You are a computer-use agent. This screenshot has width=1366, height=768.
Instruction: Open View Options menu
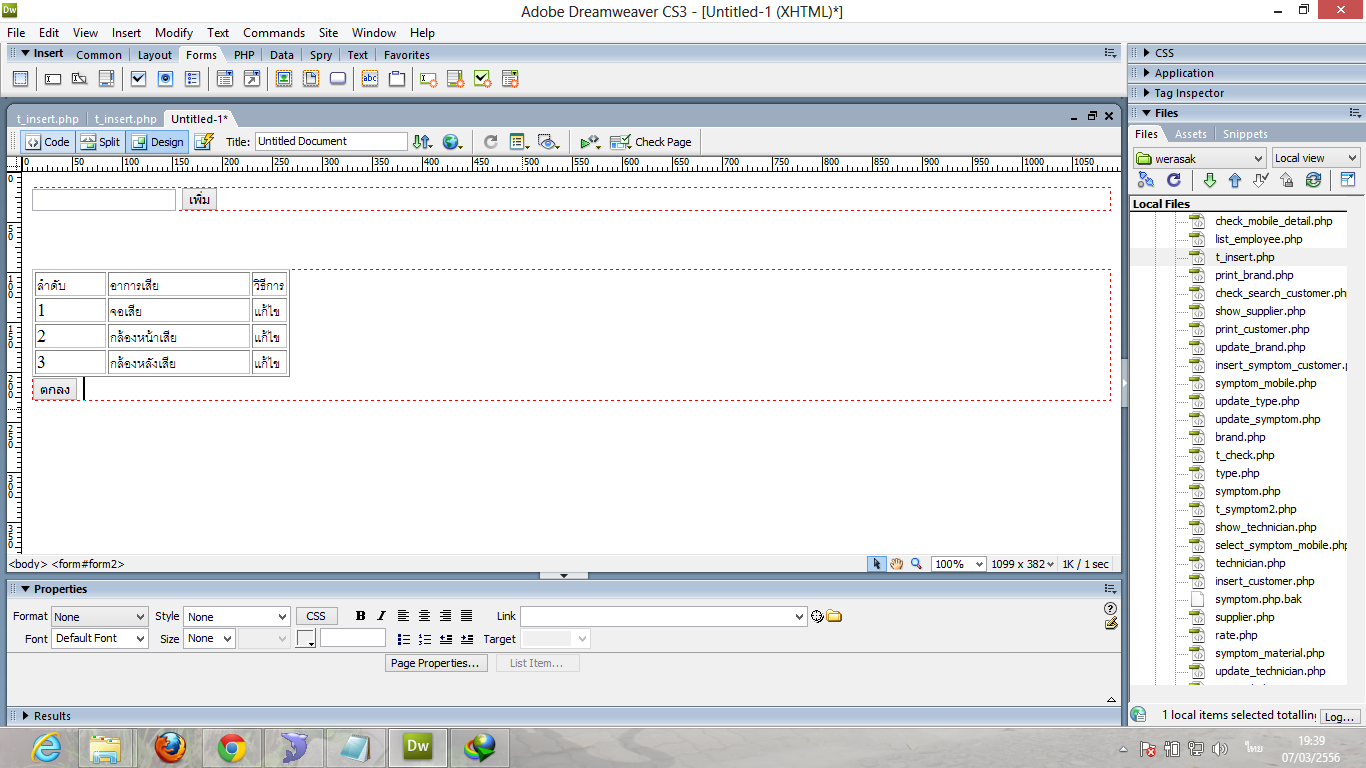519,142
